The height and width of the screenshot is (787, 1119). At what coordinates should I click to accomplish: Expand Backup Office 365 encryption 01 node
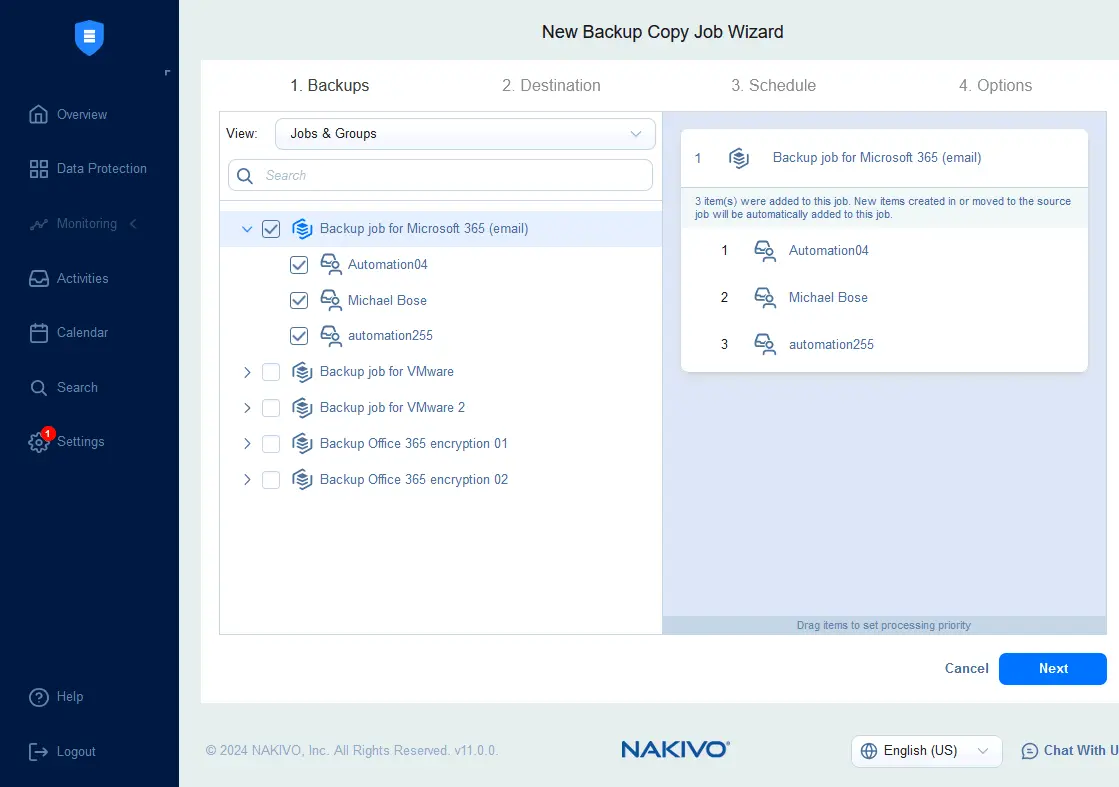[247, 444]
